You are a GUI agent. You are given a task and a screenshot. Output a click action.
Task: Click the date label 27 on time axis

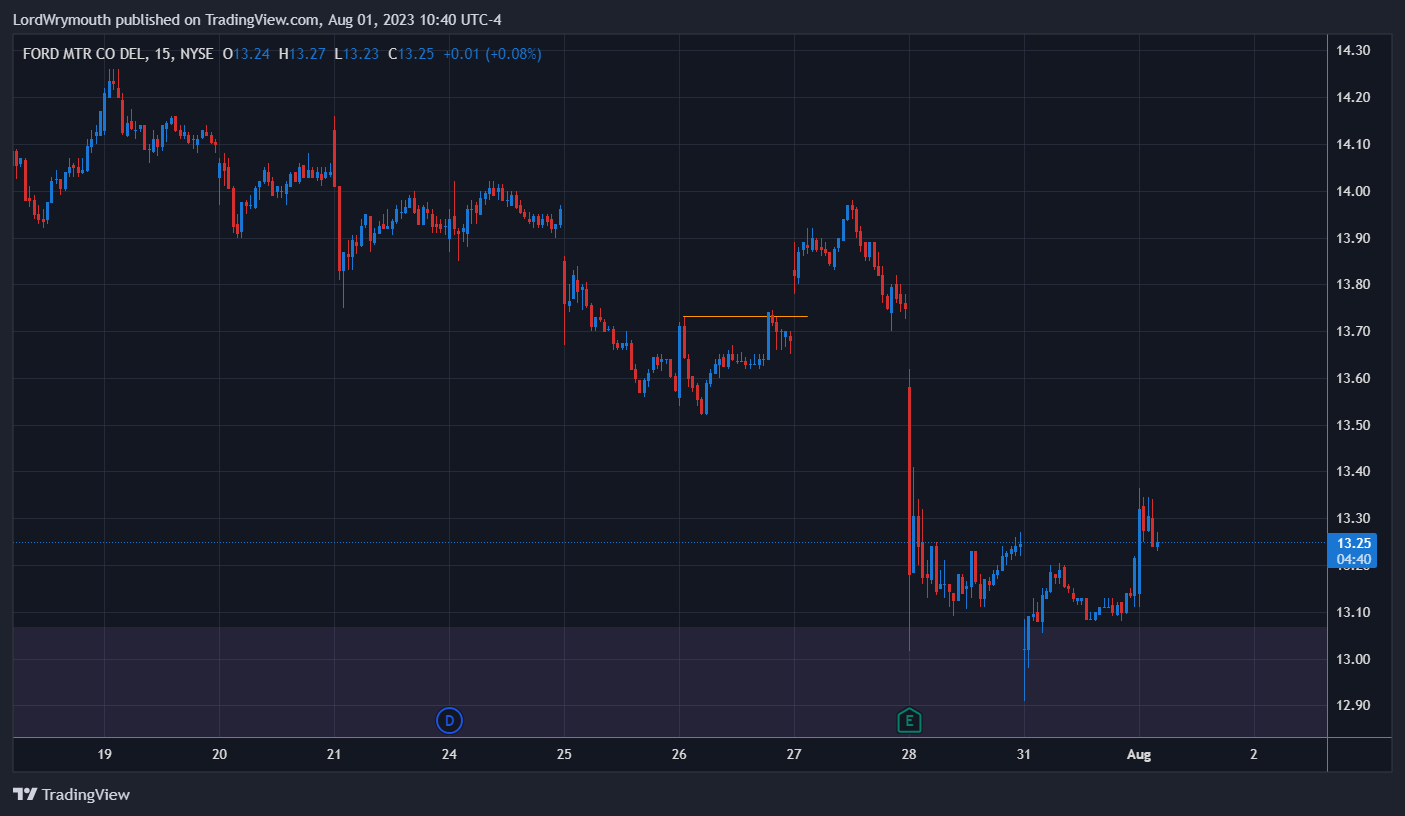794,755
